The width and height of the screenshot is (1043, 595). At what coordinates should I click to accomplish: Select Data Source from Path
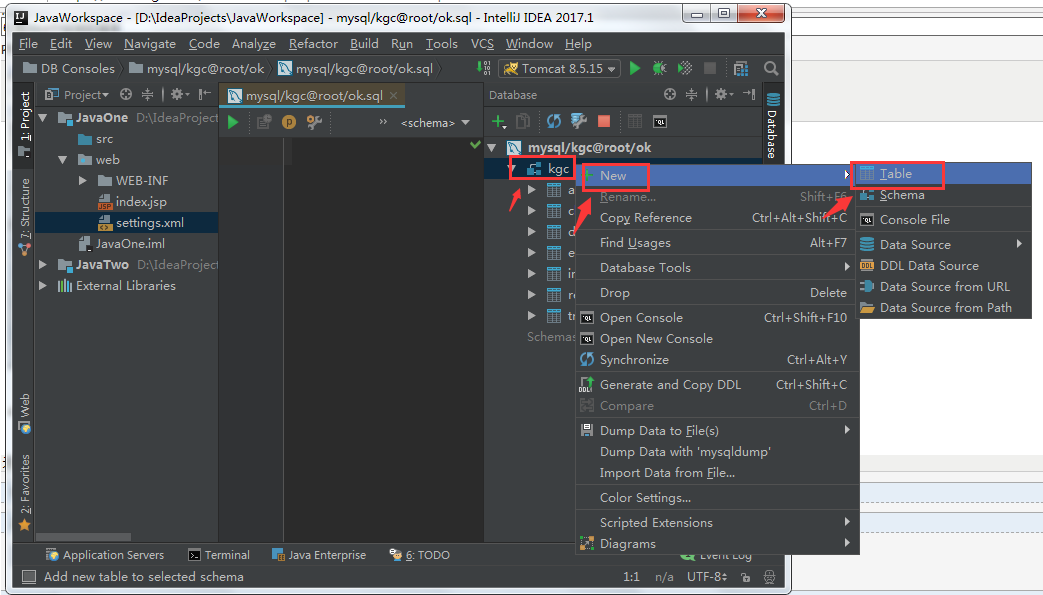coord(943,307)
